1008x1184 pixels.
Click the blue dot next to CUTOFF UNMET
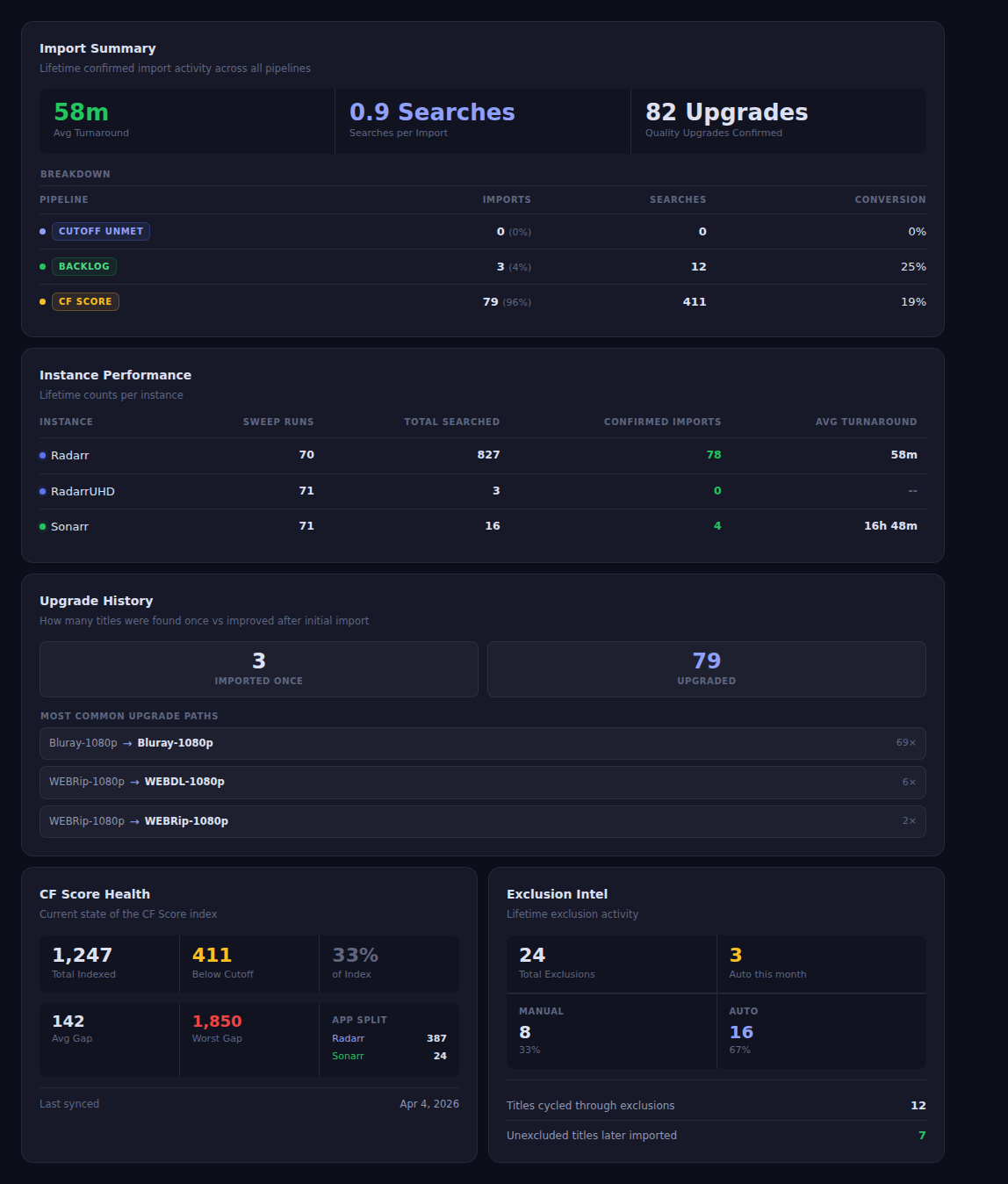coord(43,231)
